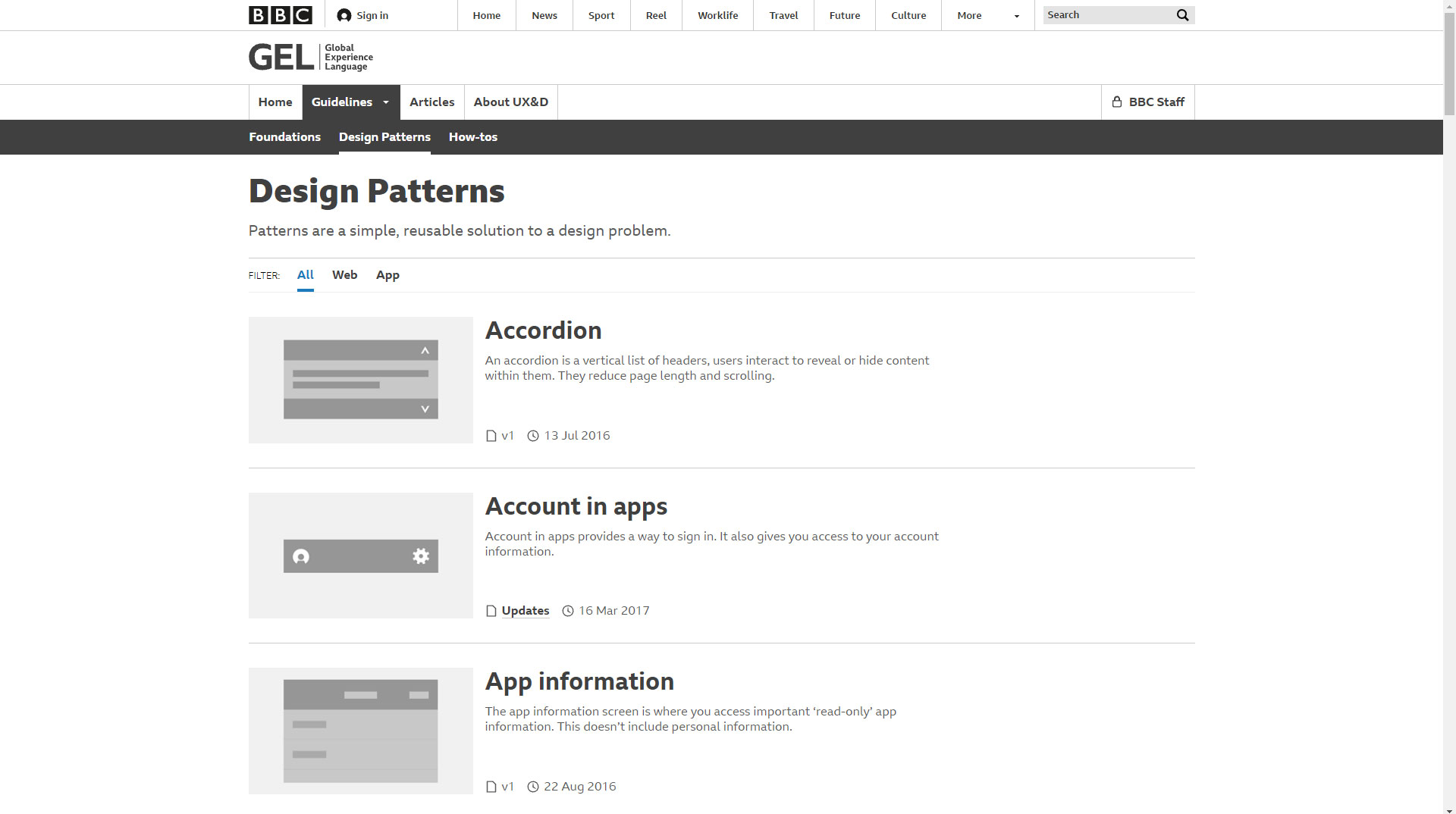This screenshot has width=1456, height=814.
Task: Click the Sign in avatar icon
Action: [x=344, y=15]
